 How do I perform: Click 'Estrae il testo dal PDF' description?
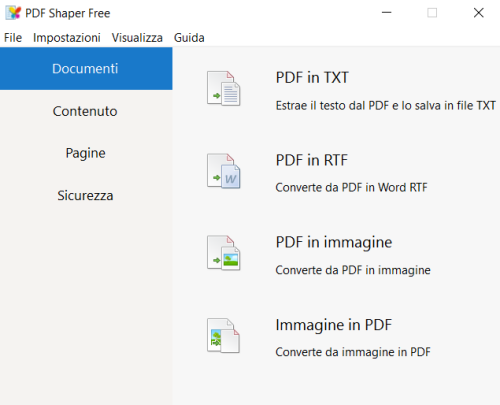coord(385,105)
